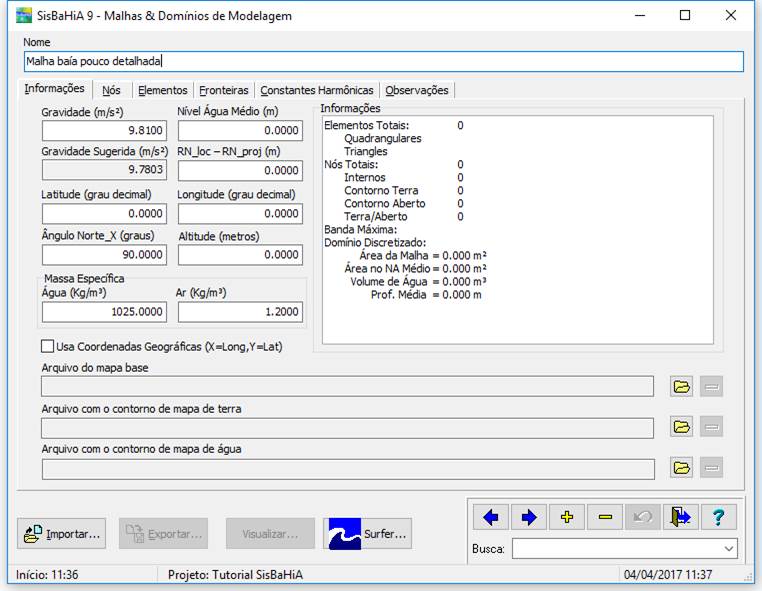Switch to Observações tab
Screen dimensions: 762x591
tap(417, 90)
